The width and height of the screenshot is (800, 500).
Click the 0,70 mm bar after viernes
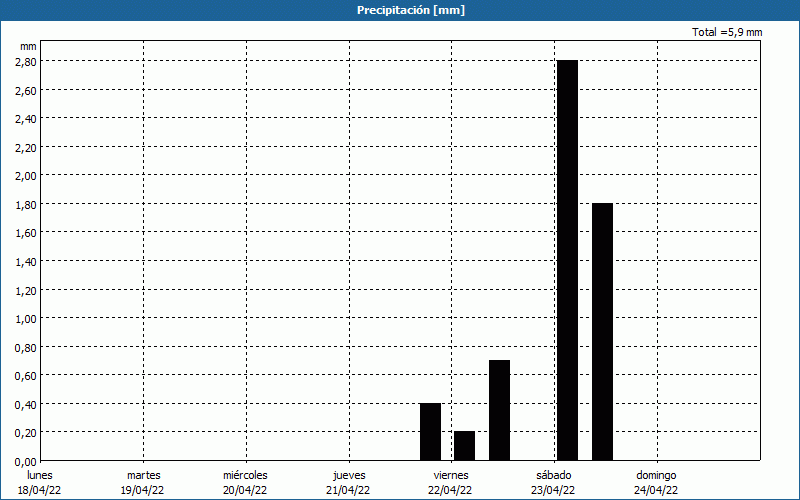499,410
